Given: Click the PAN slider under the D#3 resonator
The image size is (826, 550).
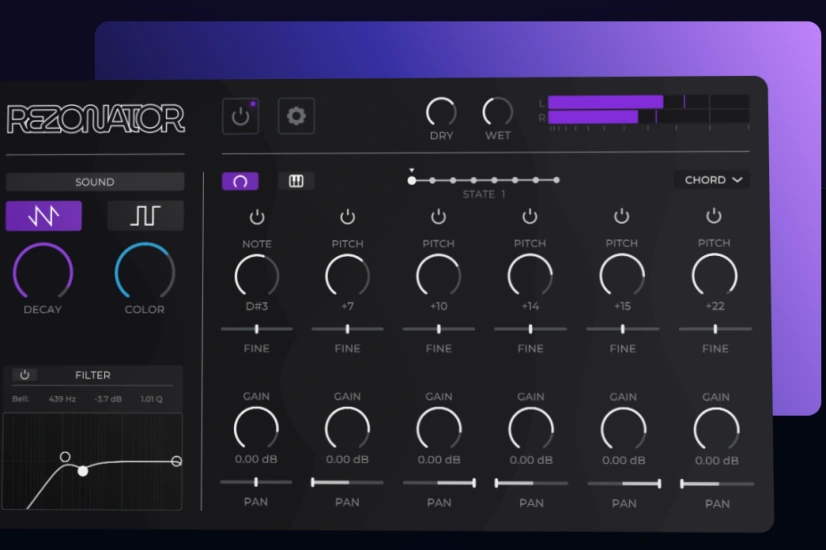Looking at the screenshot, I should [x=256, y=482].
